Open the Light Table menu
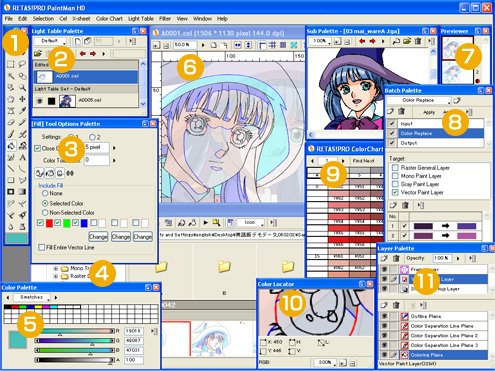Viewport: 495px width, 371px height. (141, 19)
